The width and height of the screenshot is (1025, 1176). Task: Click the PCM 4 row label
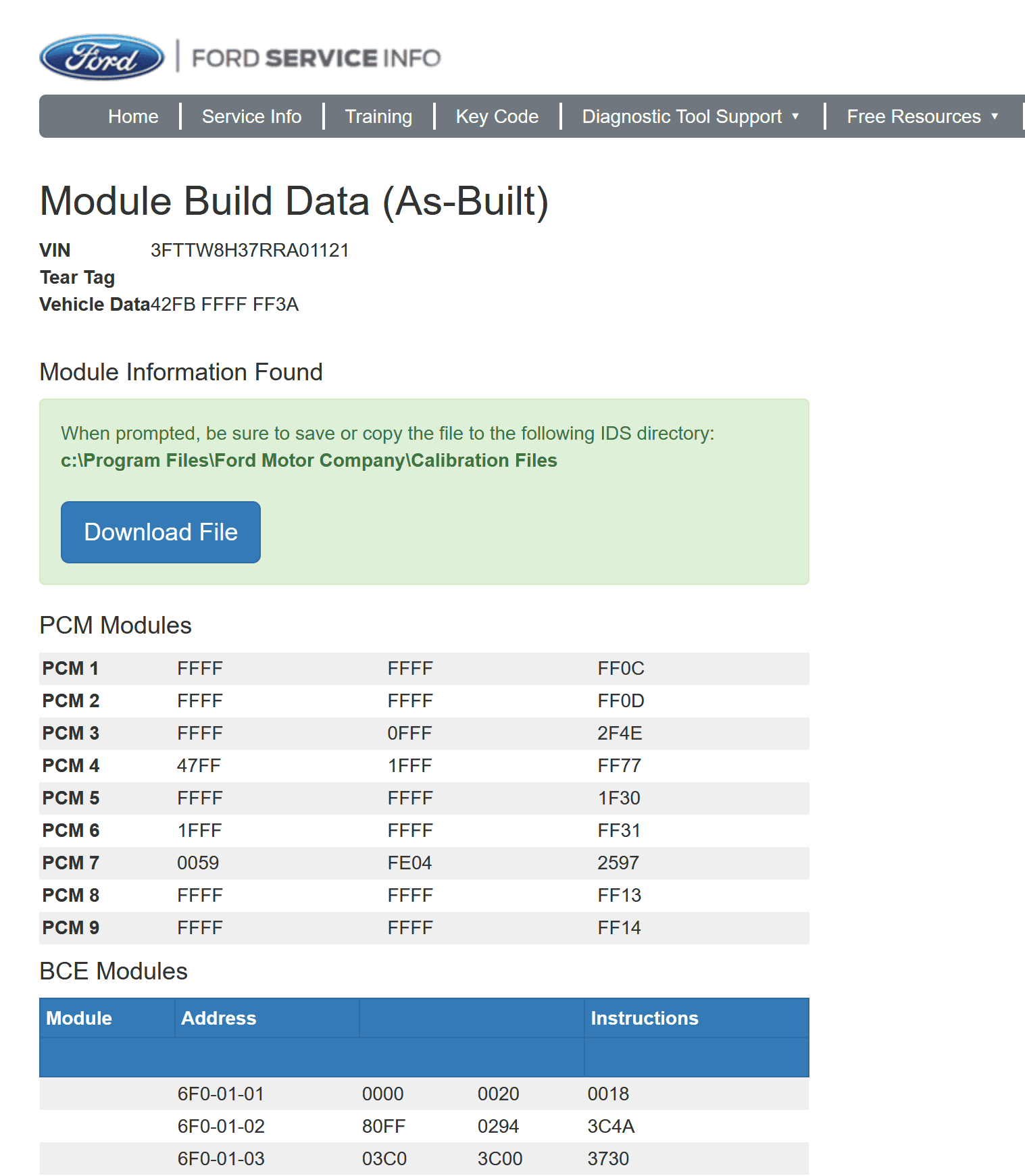[70, 766]
